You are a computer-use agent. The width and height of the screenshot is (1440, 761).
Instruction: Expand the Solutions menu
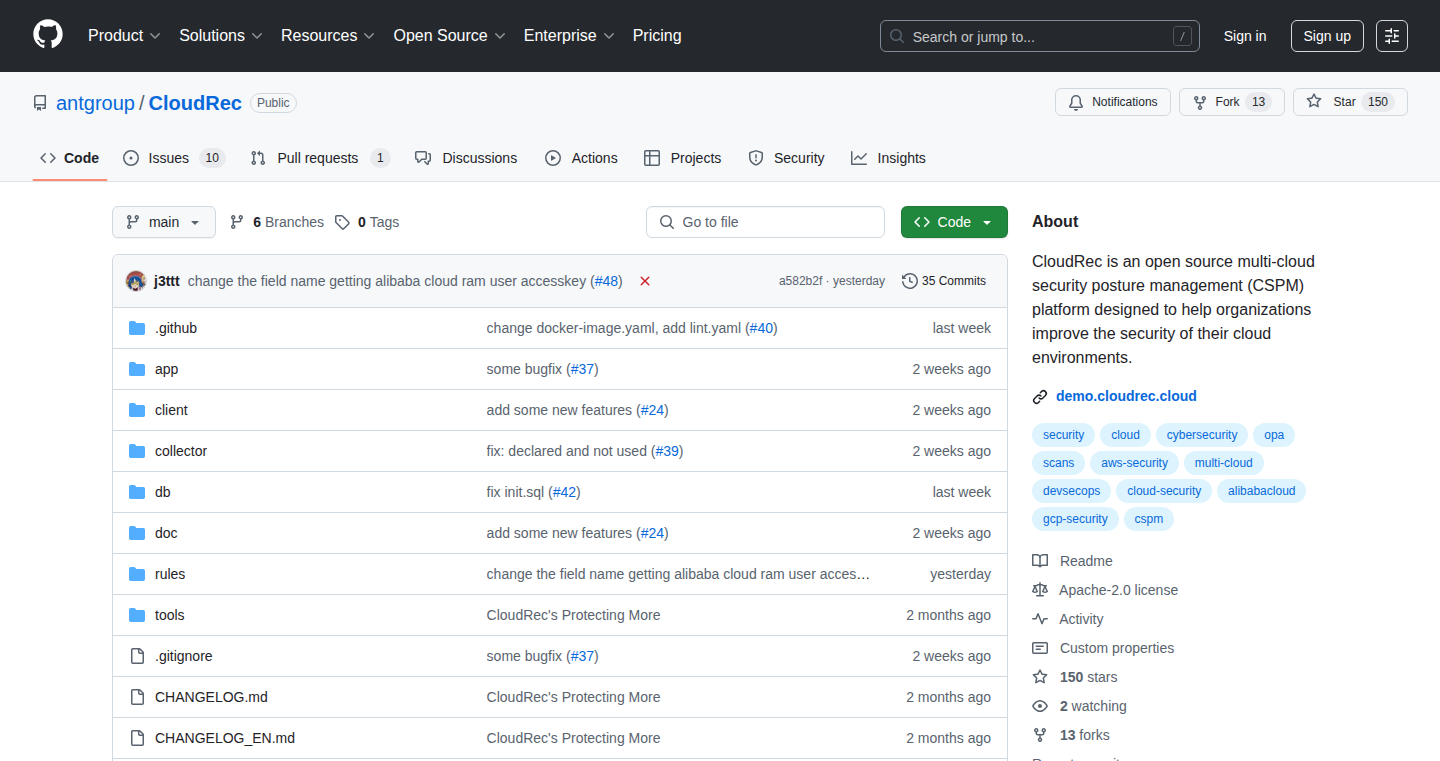(221, 36)
